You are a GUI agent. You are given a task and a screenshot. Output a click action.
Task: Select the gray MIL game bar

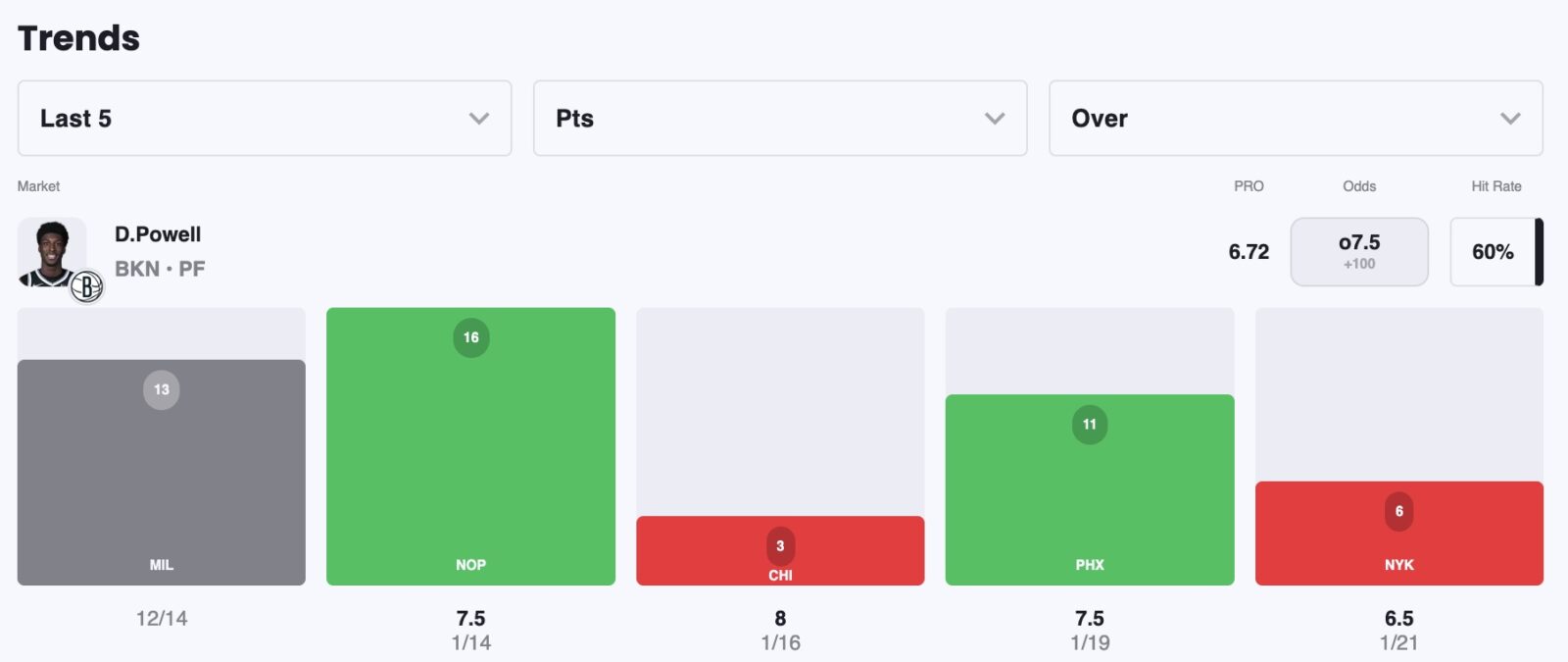coord(162,481)
